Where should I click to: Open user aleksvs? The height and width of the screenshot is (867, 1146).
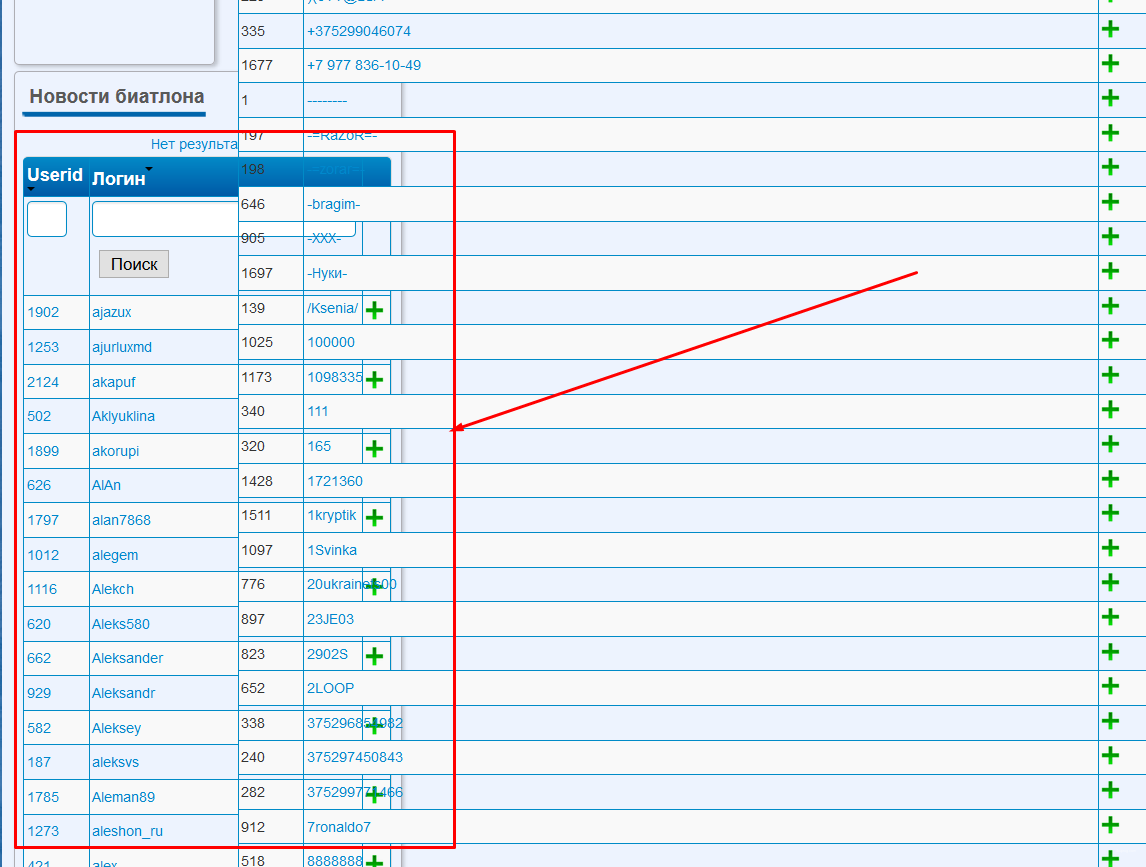[x=115, y=762]
